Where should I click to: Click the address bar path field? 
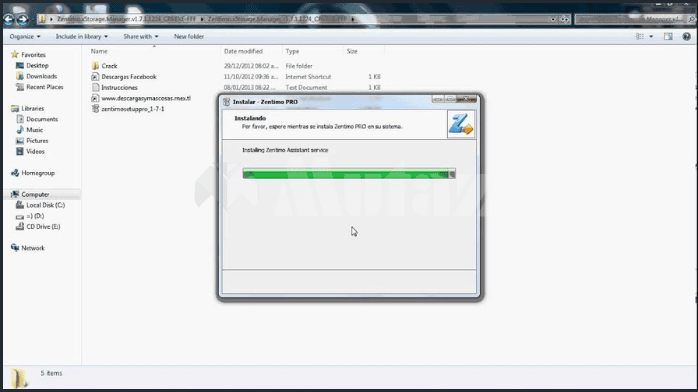pos(292,19)
